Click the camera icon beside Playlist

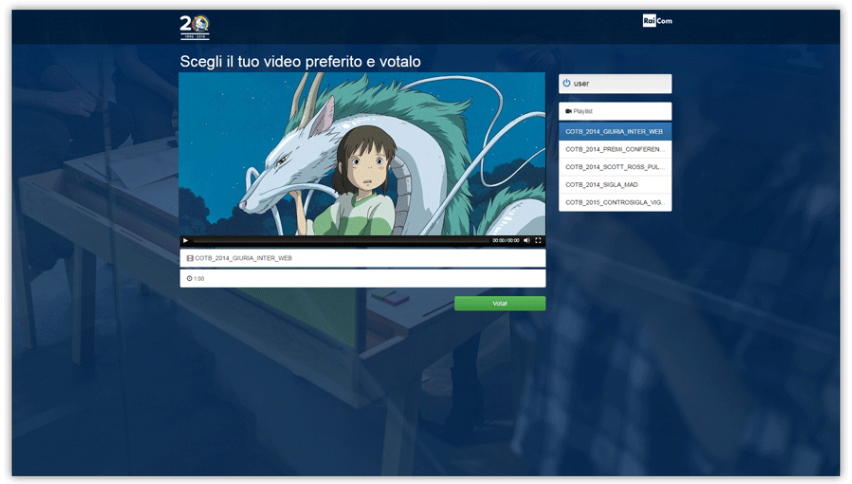coord(568,111)
